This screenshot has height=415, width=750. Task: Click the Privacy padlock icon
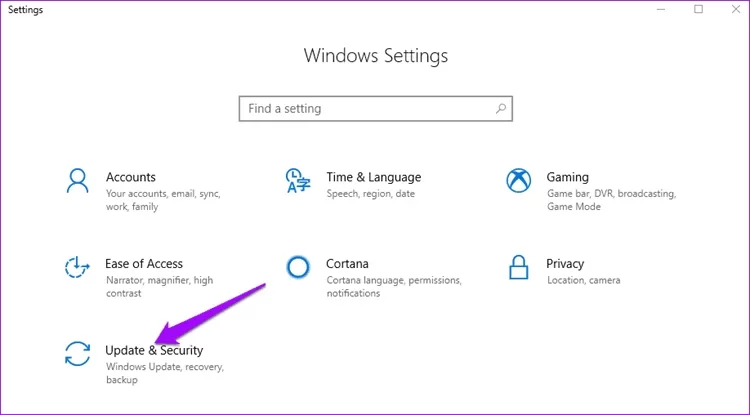pos(518,267)
